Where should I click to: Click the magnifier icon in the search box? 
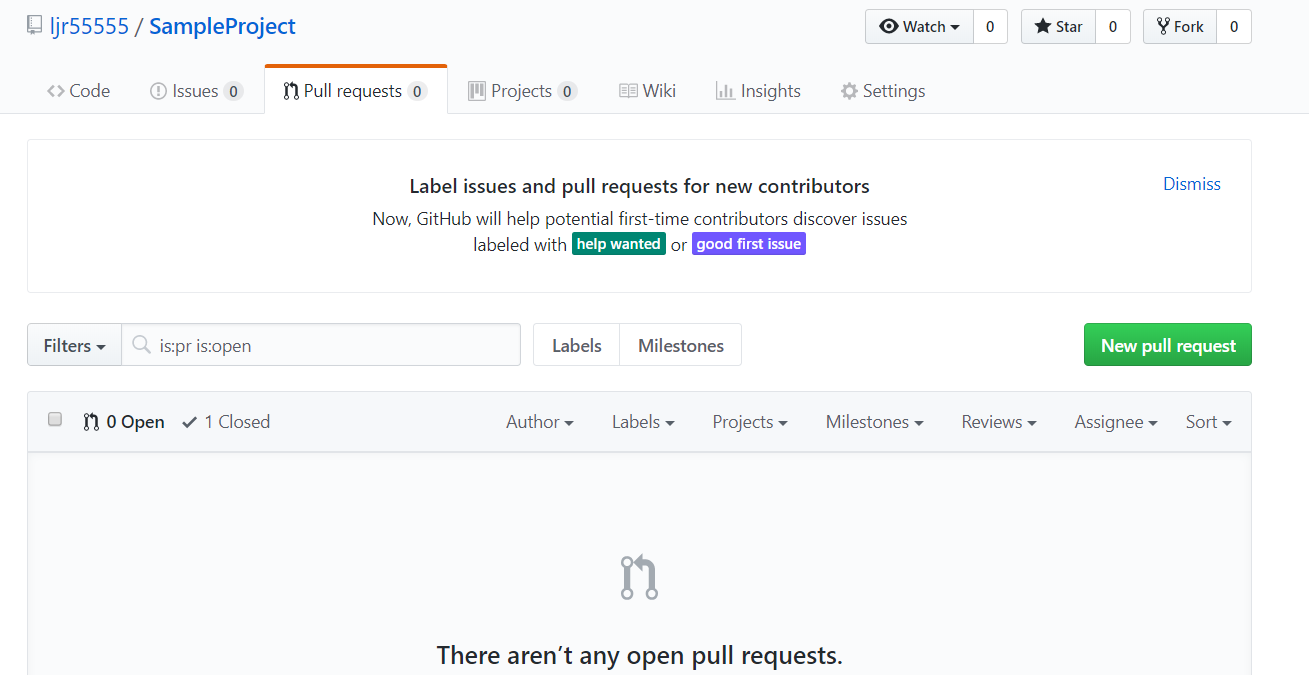tap(141, 345)
